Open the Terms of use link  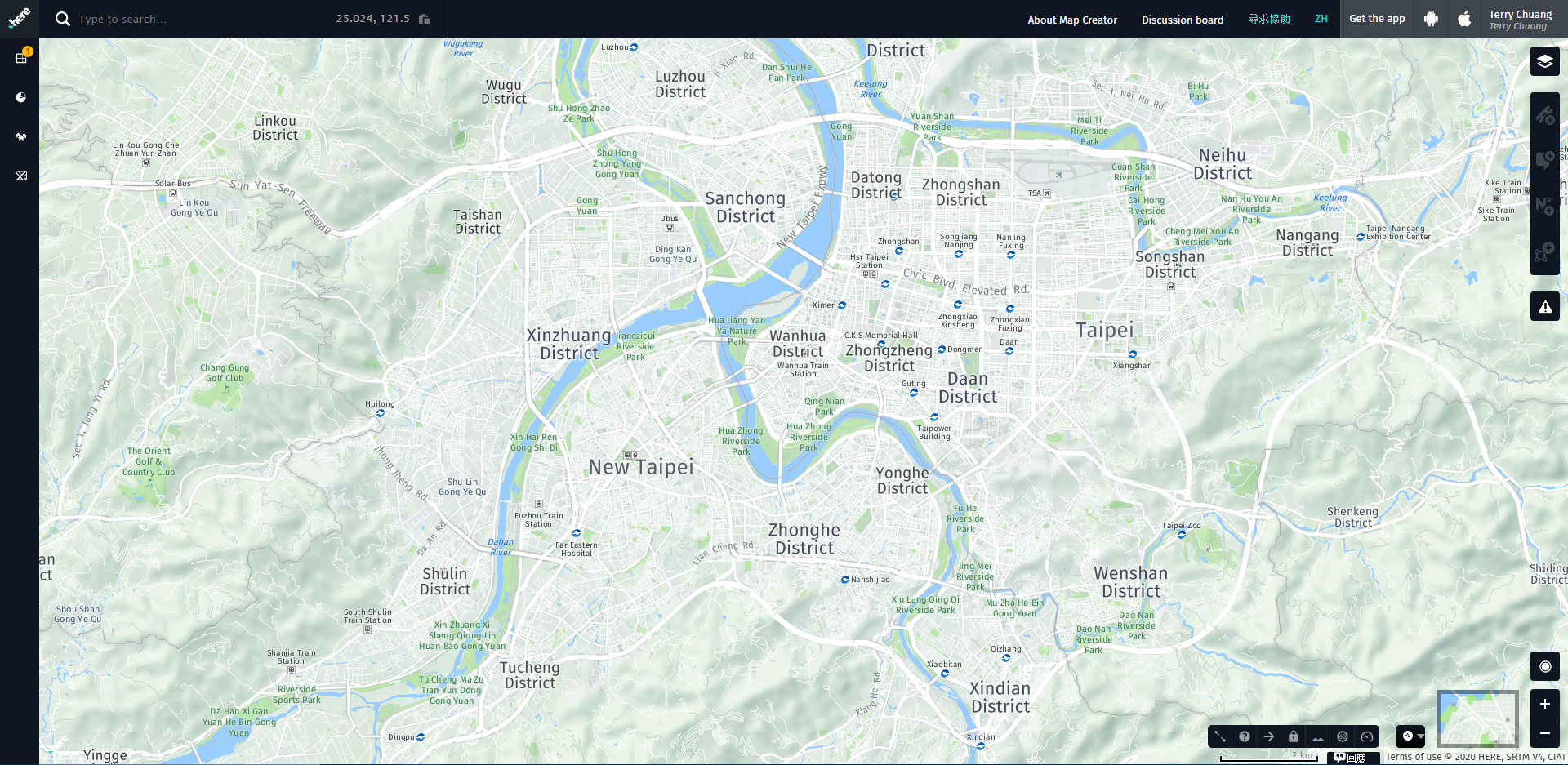pyautogui.click(x=1413, y=757)
